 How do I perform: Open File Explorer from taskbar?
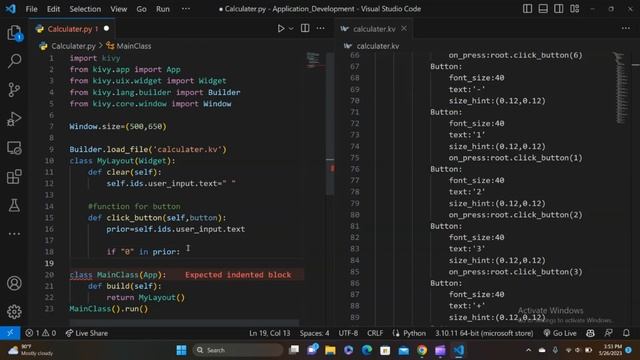click(x=330, y=350)
